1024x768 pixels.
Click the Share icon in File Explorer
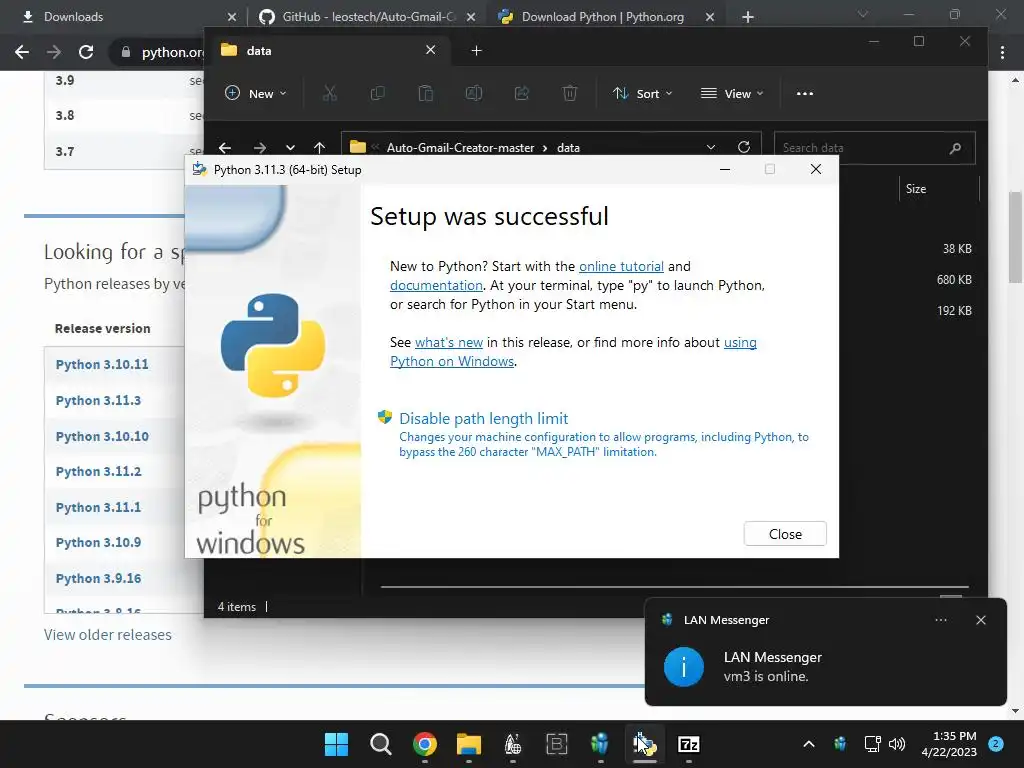(521, 93)
